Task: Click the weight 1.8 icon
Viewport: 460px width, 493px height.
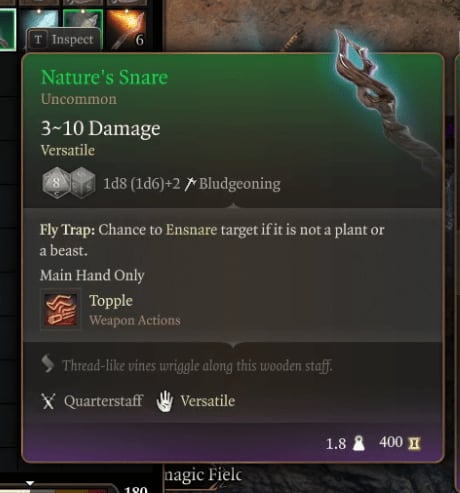Action: [x=359, y=443]
